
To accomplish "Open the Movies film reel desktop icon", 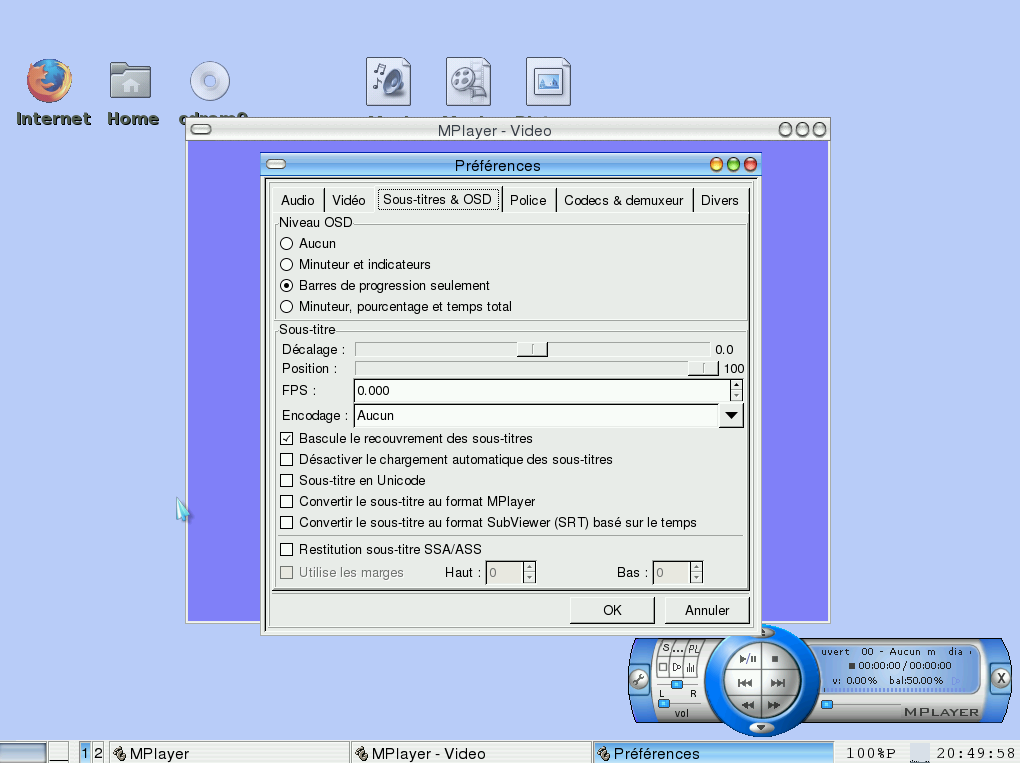I will [468, 81].
